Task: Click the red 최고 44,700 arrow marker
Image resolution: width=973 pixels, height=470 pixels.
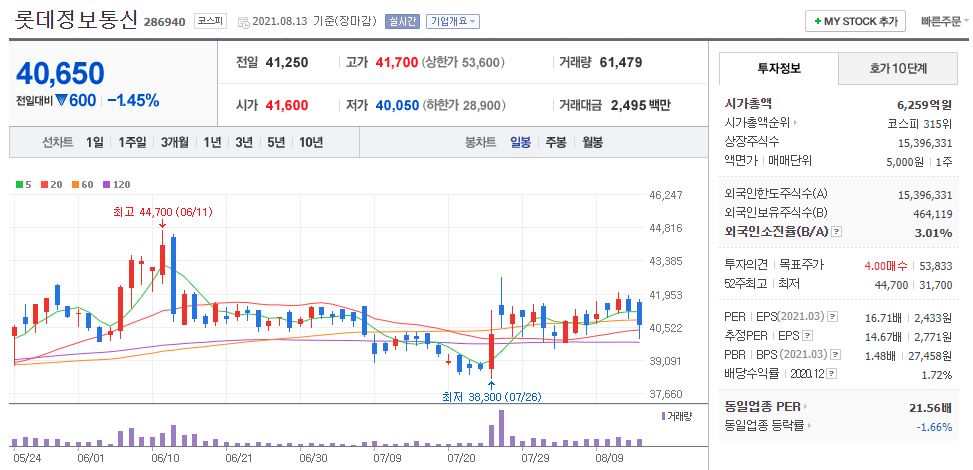Action: [163, 224]
